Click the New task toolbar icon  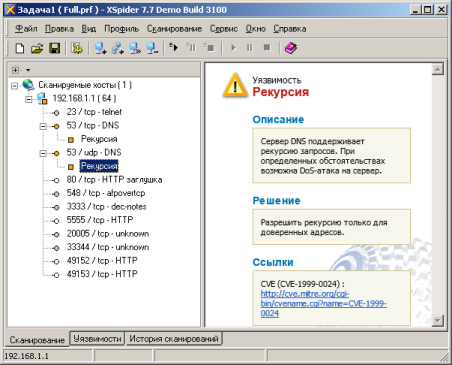(20, 48)
